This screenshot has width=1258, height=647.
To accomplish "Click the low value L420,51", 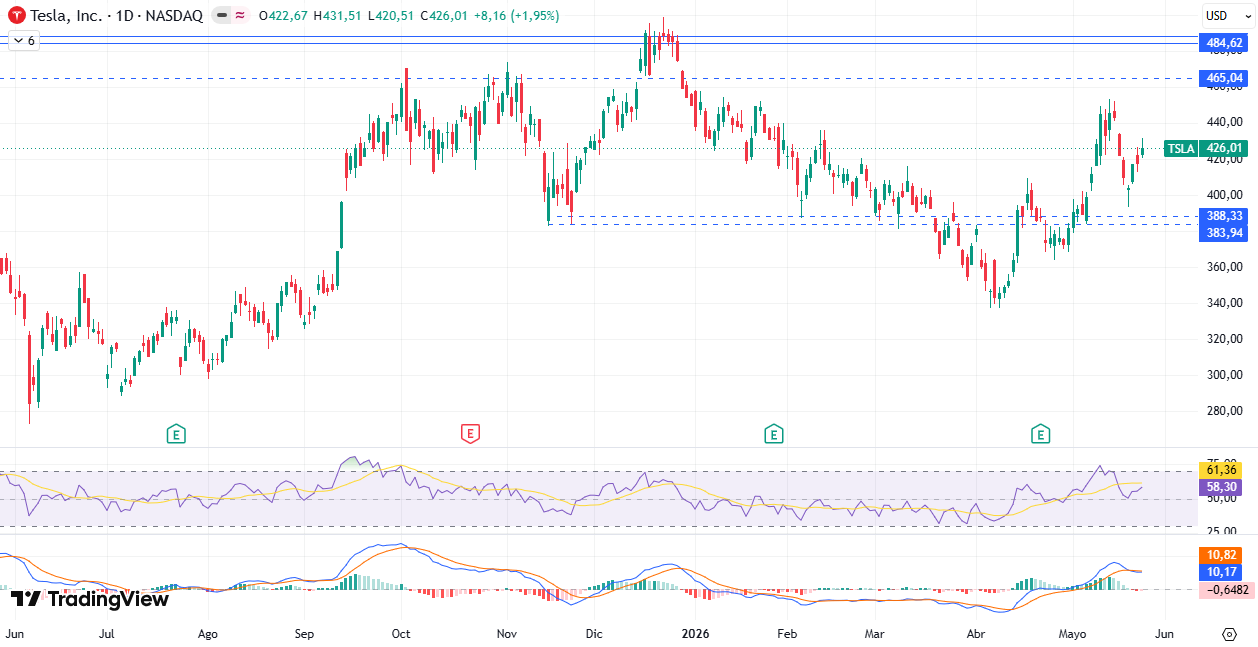I will tap(392, 16).
